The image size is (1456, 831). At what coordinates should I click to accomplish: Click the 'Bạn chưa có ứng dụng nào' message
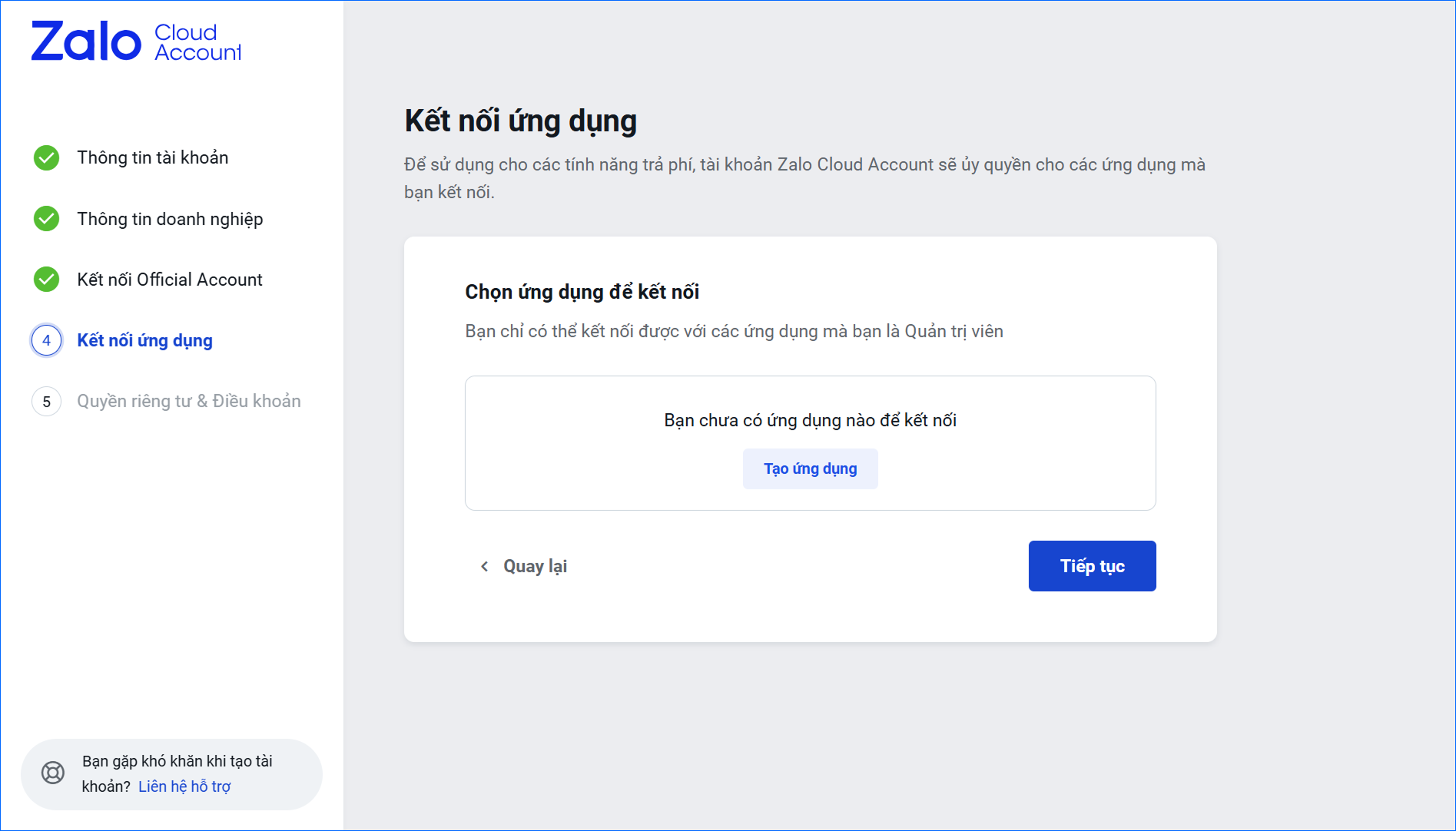click(x=810, y=420)
